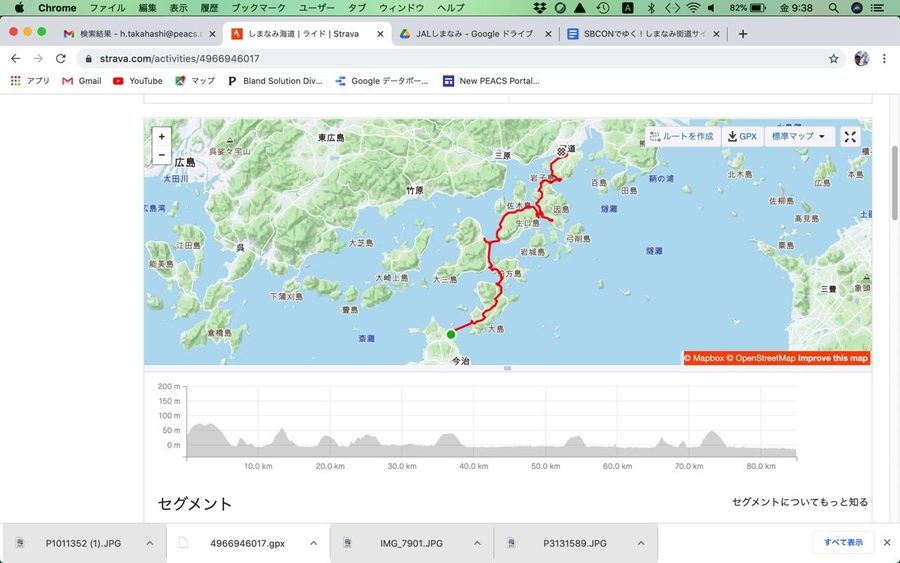The width and height of the screenshot is (900, 563).
Task: Click the address bar URL field
Action: (400, 59)
